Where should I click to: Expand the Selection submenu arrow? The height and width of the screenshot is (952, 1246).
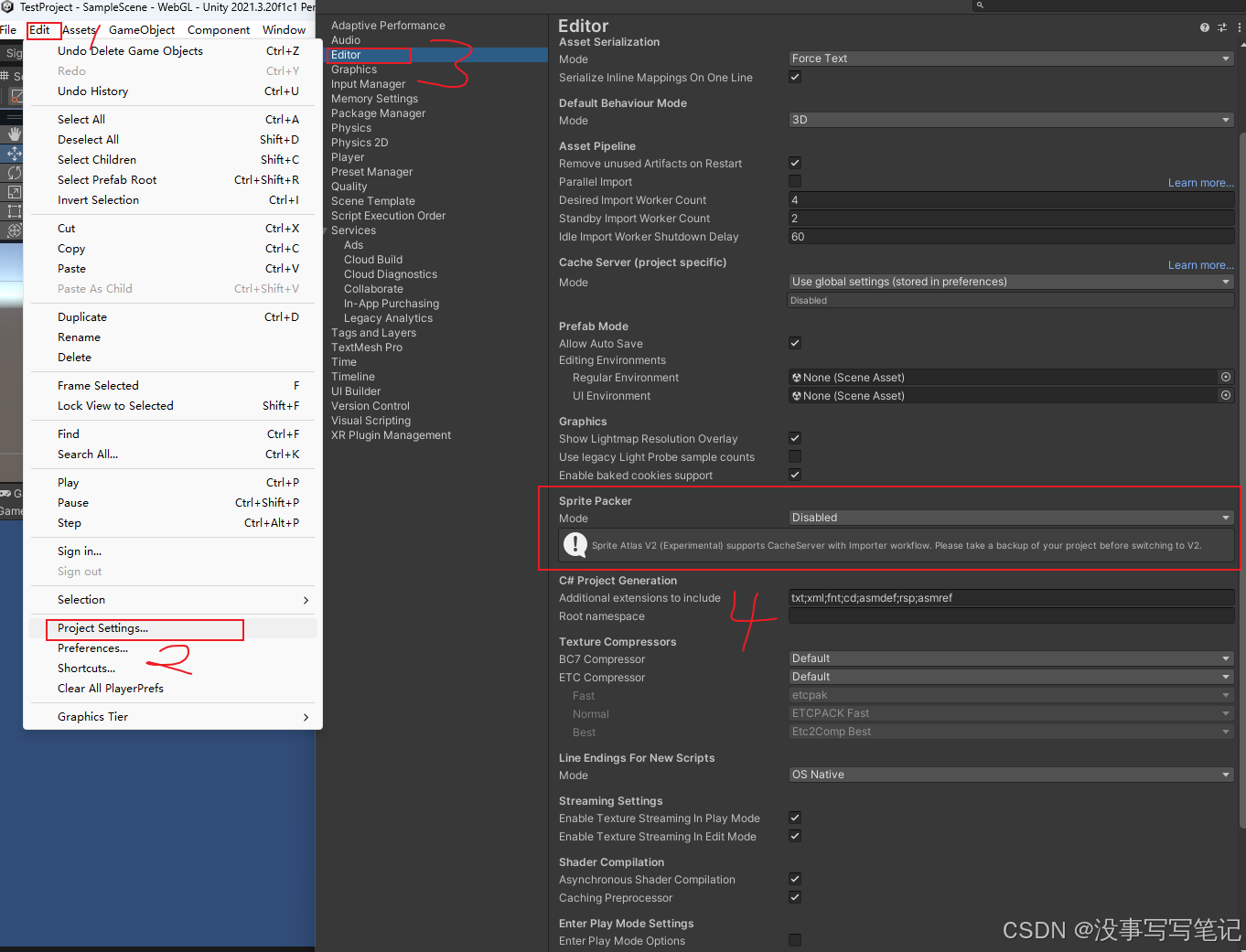pos(306,600)
